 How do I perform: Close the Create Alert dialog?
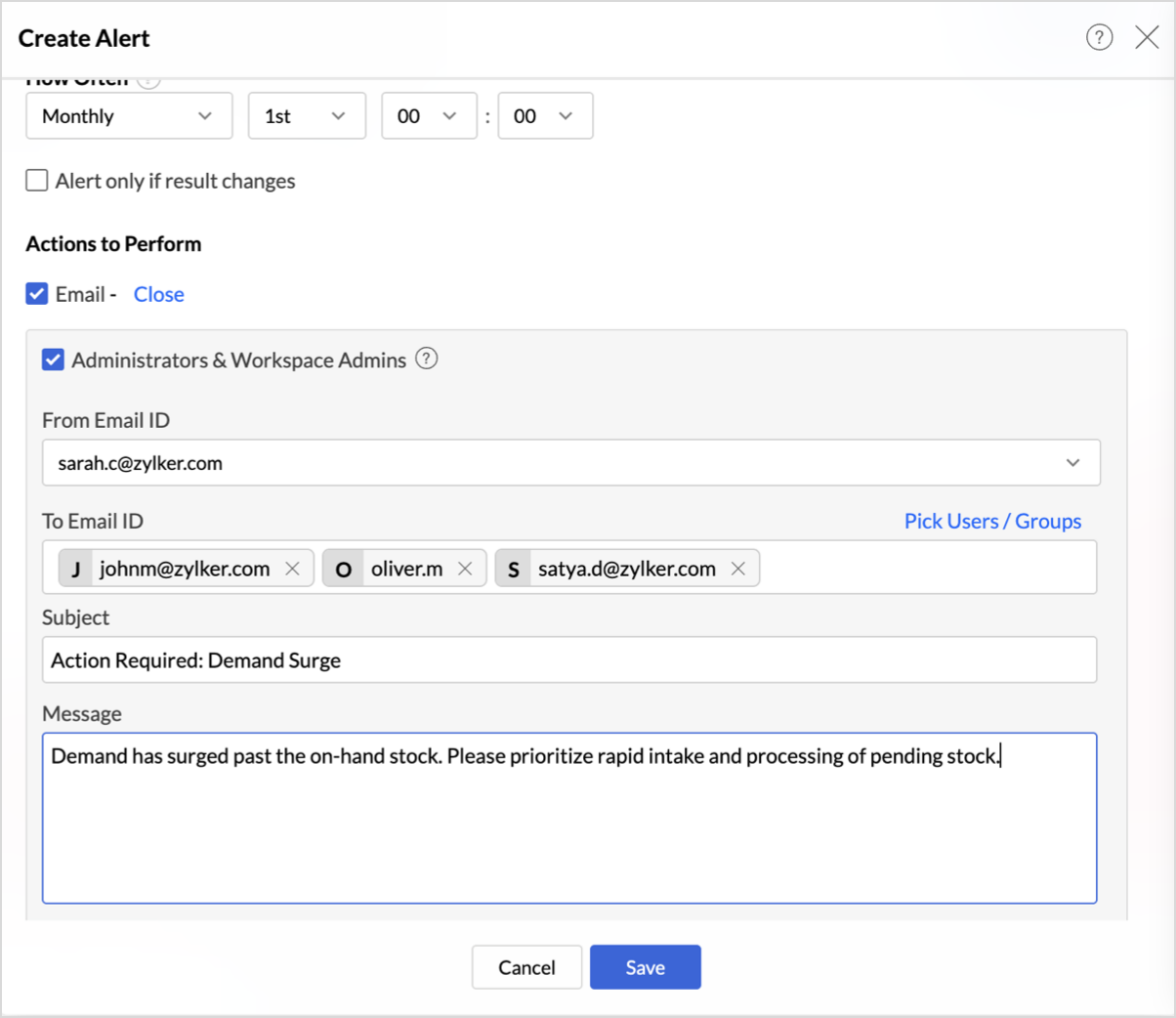click(x=1147, y=37)
